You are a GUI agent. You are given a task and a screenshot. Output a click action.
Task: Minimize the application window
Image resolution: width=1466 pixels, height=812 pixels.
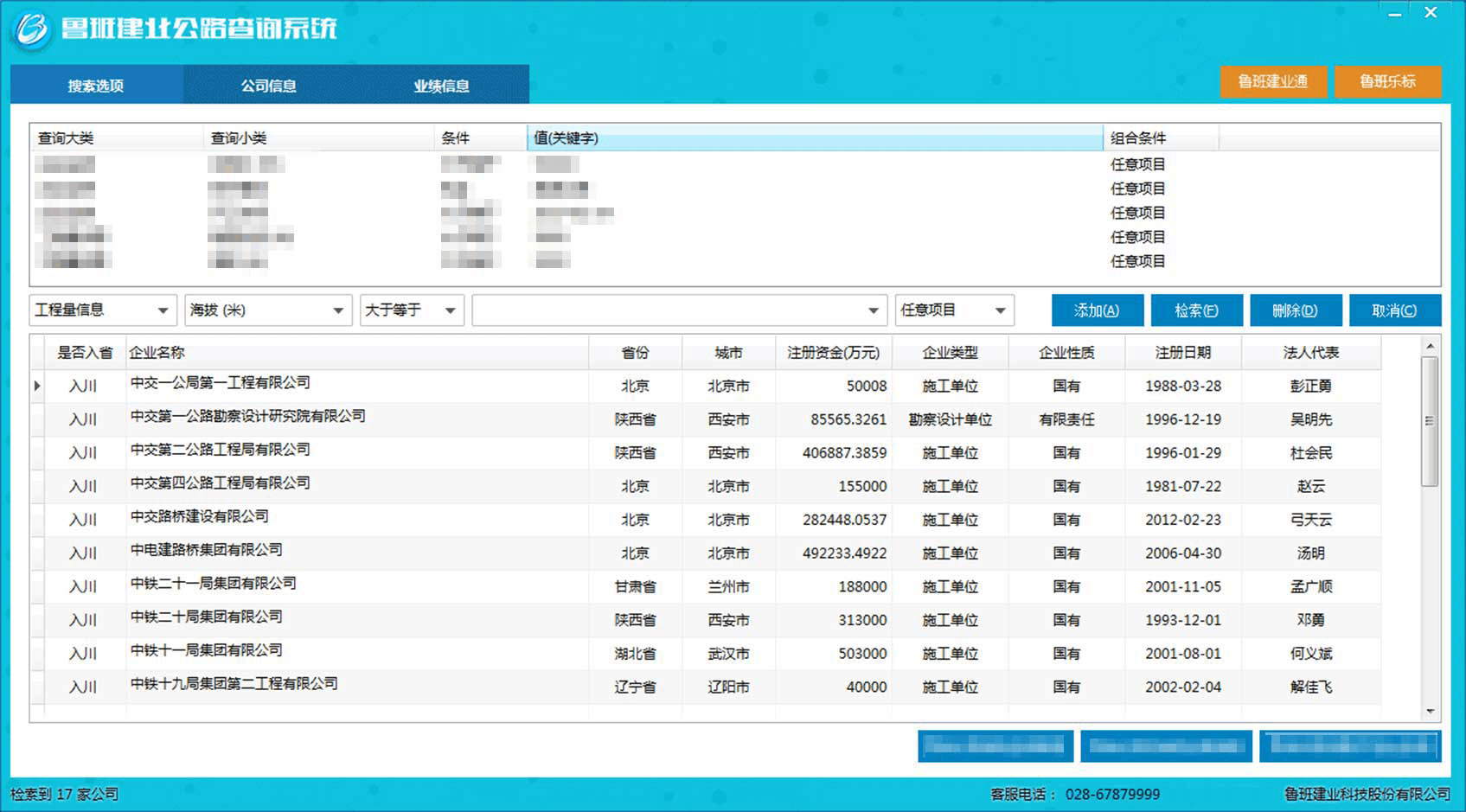point(1394,14)
